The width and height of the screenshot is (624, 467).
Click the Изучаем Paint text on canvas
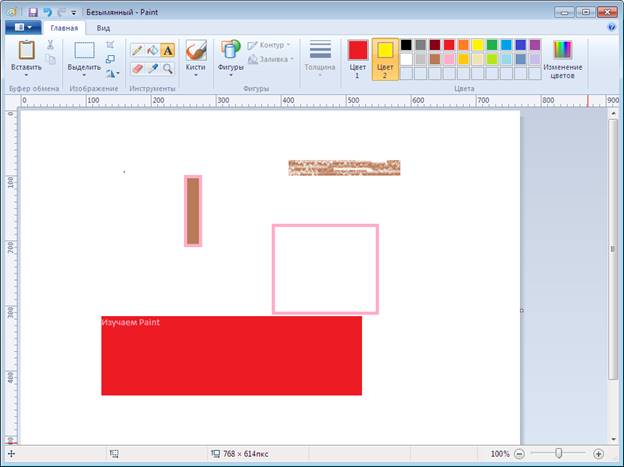(x=131, y=322)
